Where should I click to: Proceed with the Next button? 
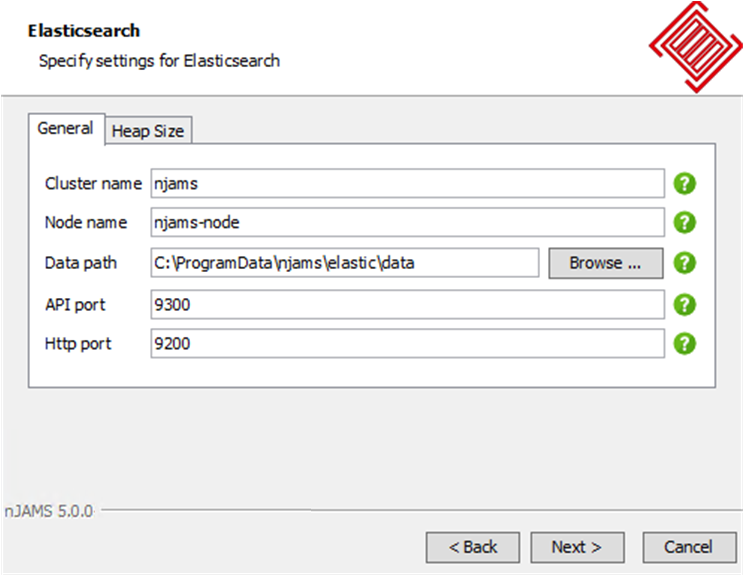[x=577, y=547]
